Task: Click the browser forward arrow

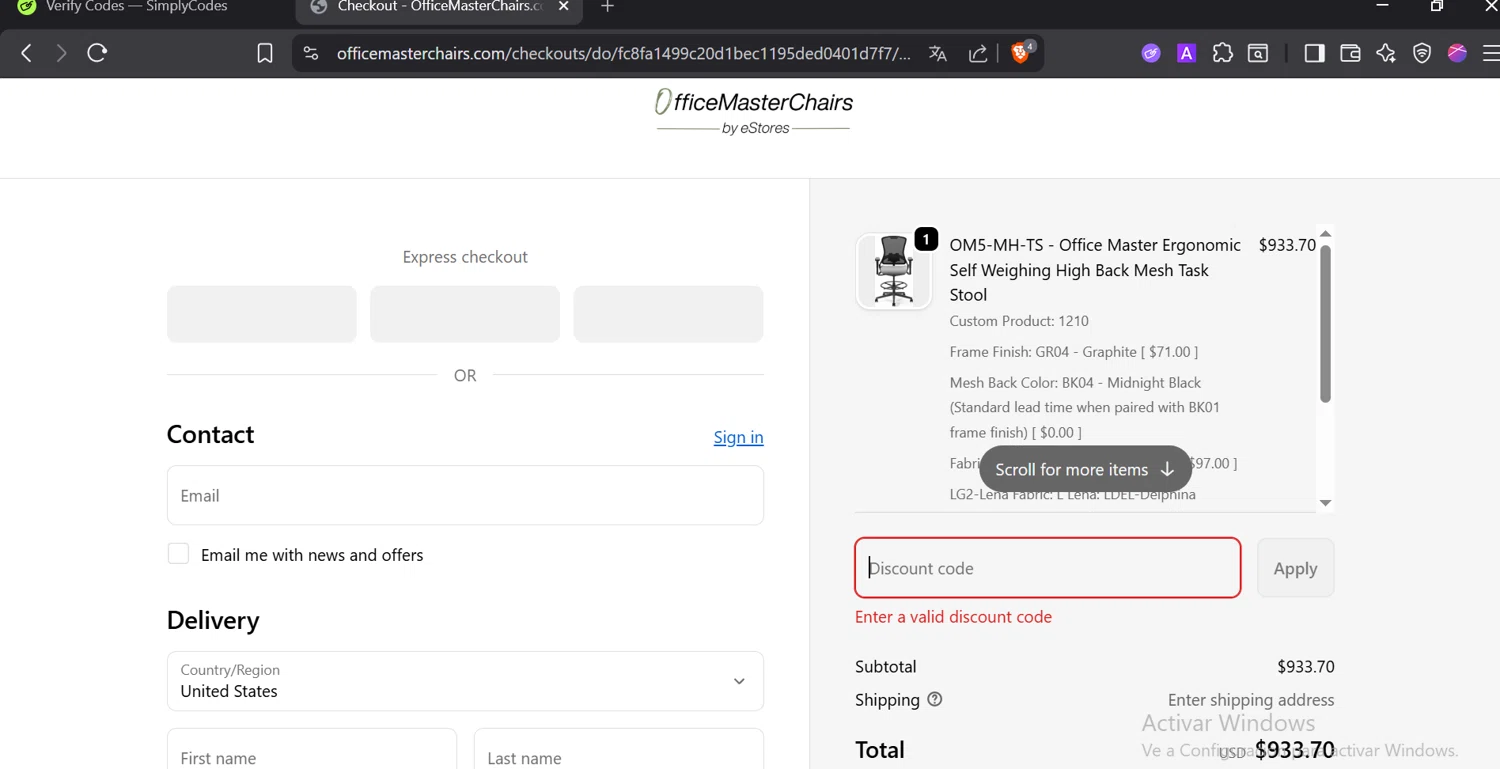Action: point(62,53)
